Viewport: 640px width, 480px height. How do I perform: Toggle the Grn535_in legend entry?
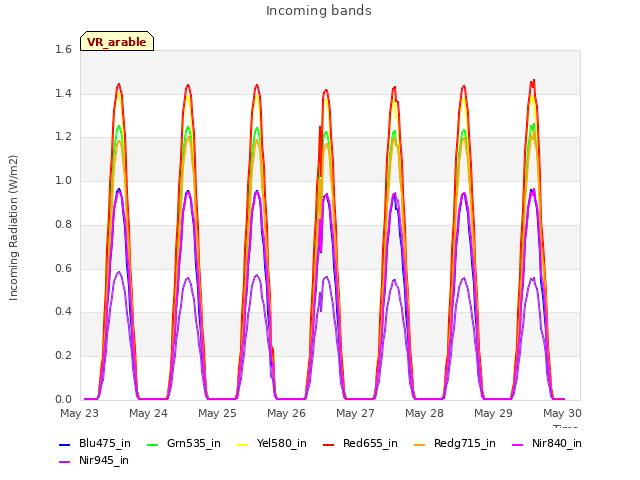(x=184, y=444)
